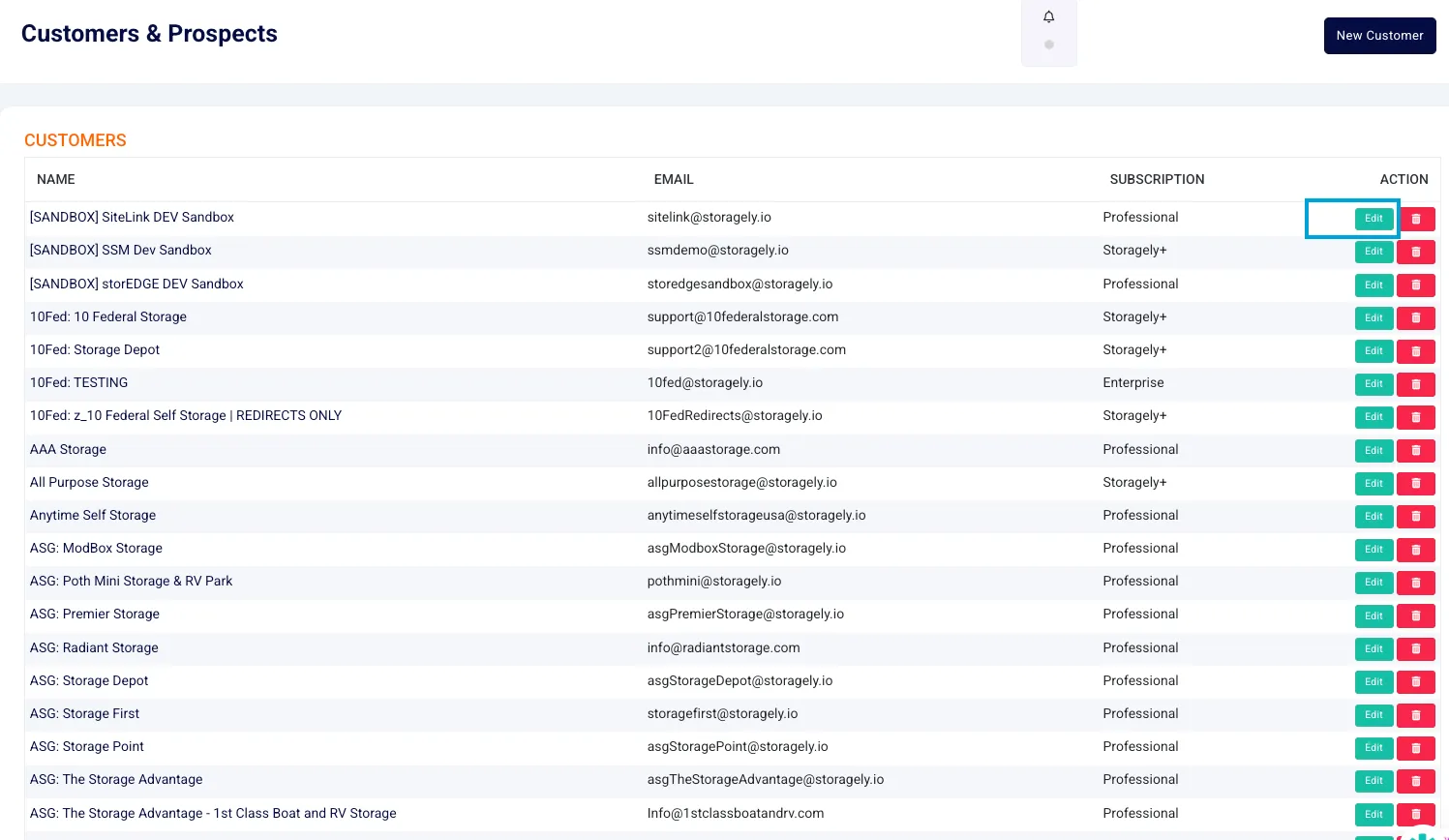Delete ASG: Storage Point customer

click(1416, 748)
